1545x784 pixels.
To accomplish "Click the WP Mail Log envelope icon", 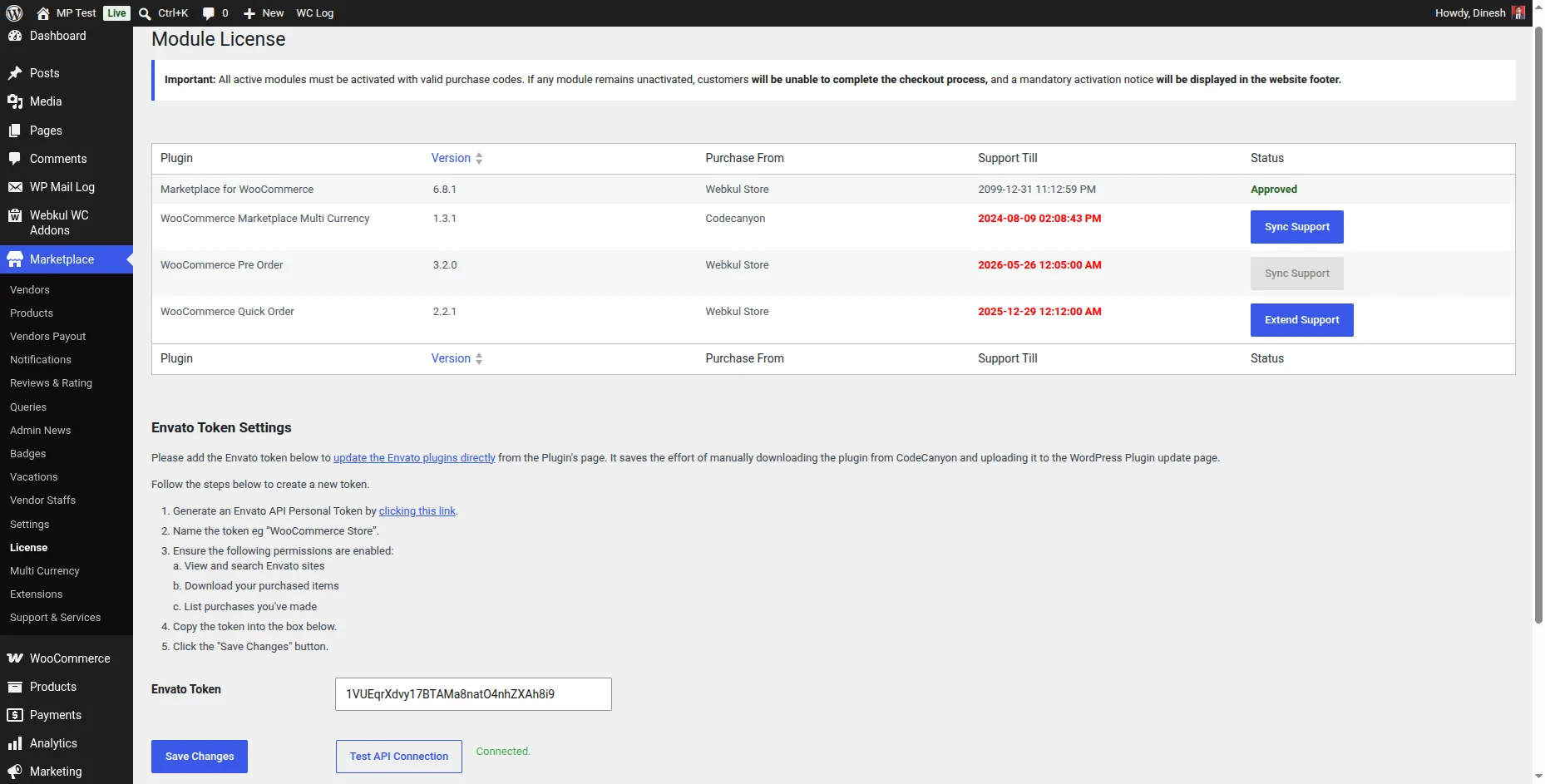I will click(15, 187).
